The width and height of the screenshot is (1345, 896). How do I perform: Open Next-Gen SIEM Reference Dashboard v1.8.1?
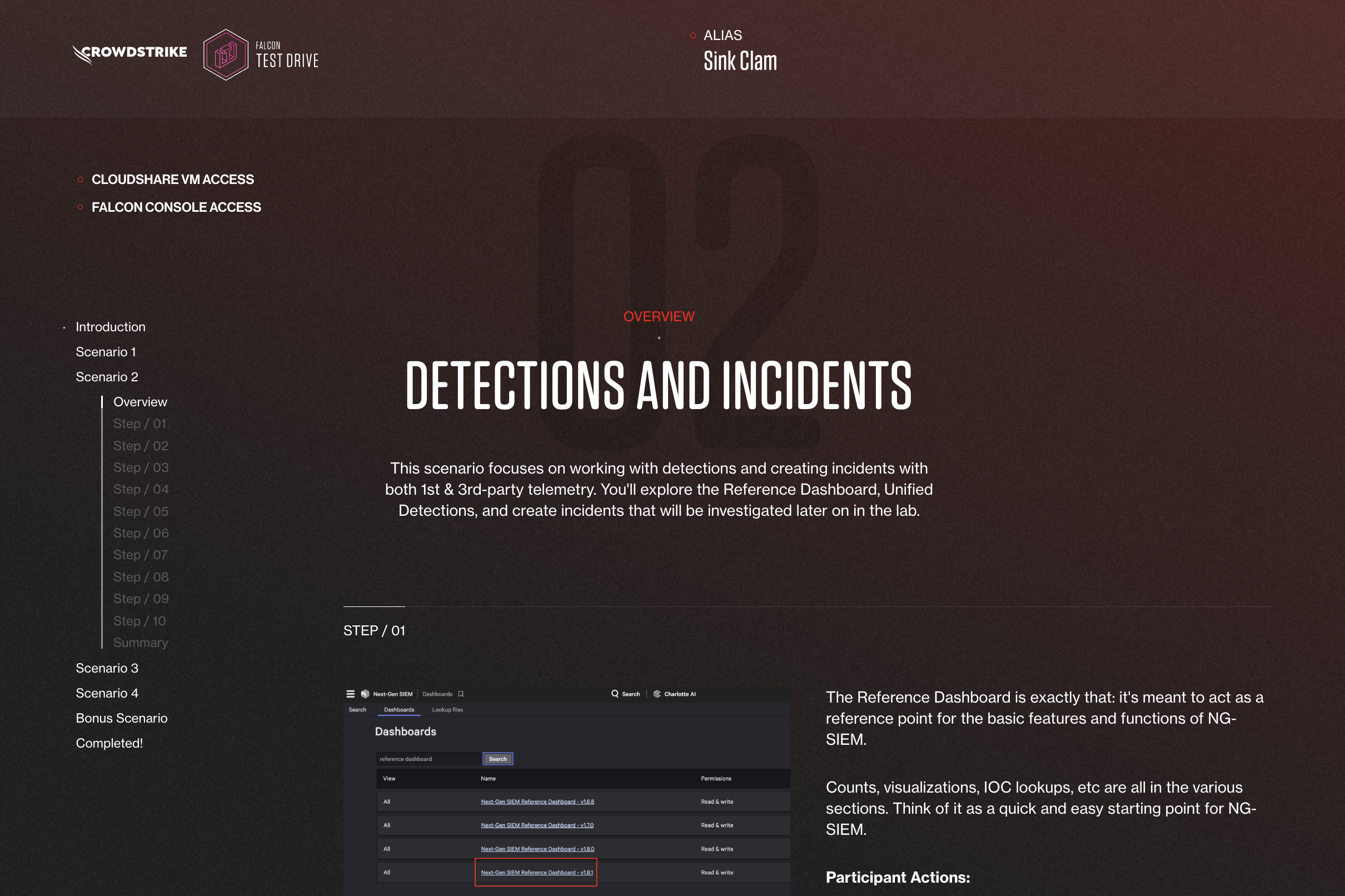536,873
